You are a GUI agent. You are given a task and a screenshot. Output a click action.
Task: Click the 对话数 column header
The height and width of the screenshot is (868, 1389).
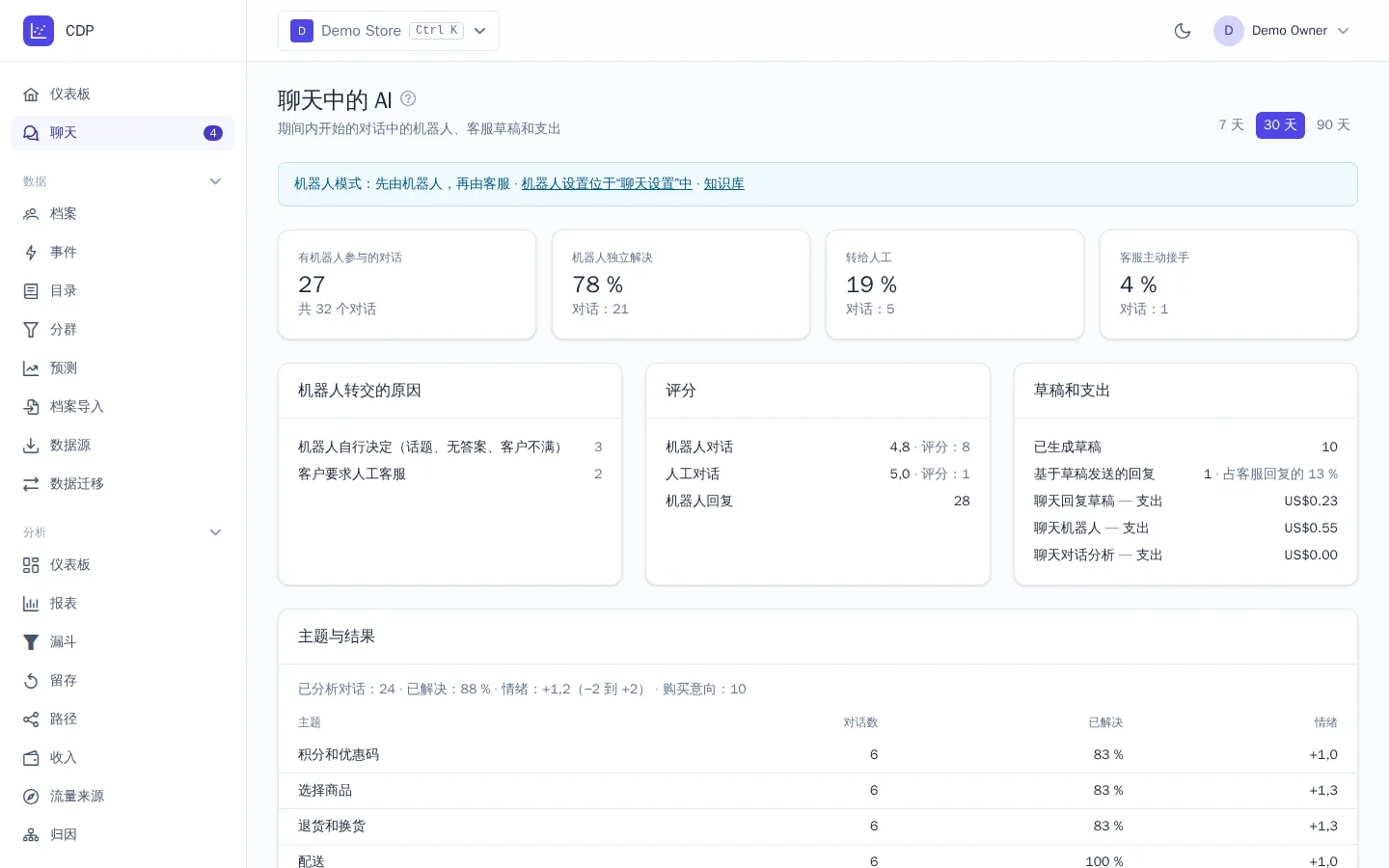(860, 722)
